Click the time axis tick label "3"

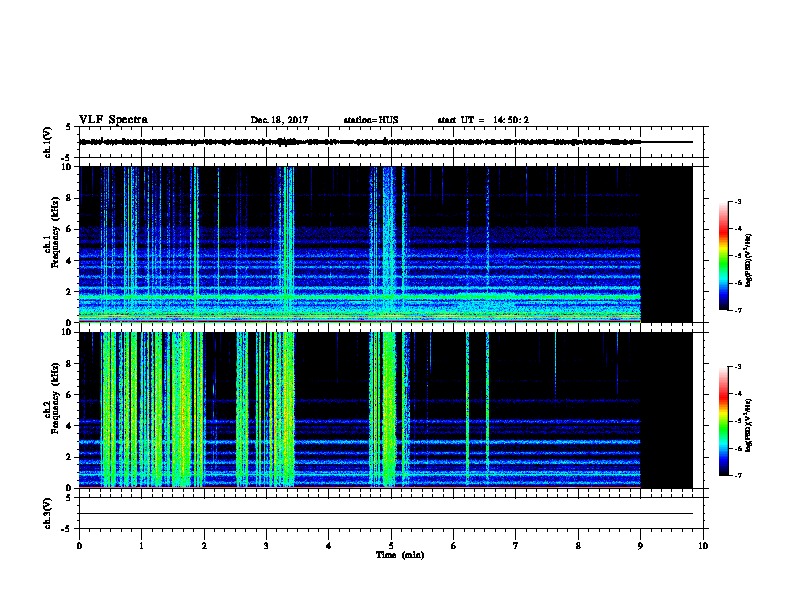click(266, 546)
